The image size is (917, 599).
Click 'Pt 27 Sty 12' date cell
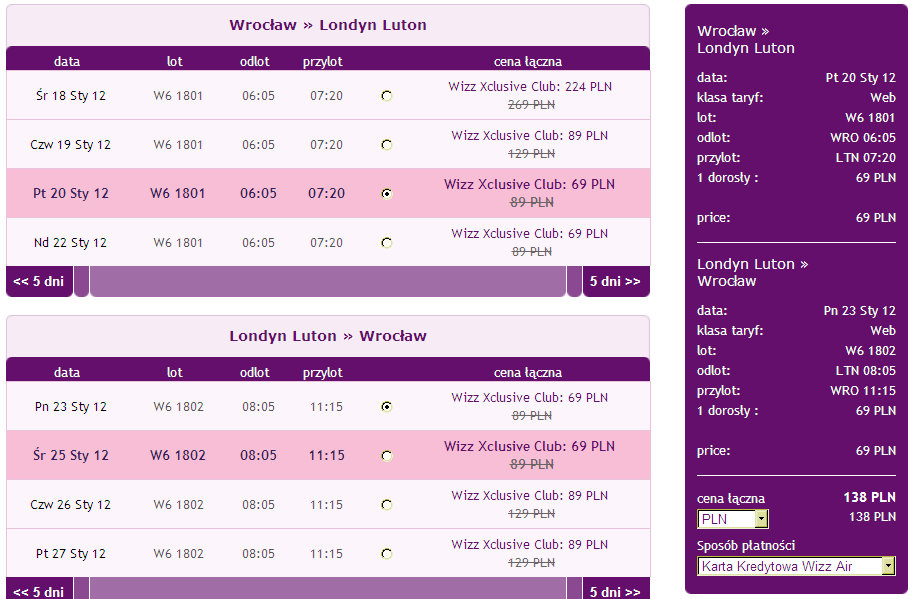click(71, 553)
